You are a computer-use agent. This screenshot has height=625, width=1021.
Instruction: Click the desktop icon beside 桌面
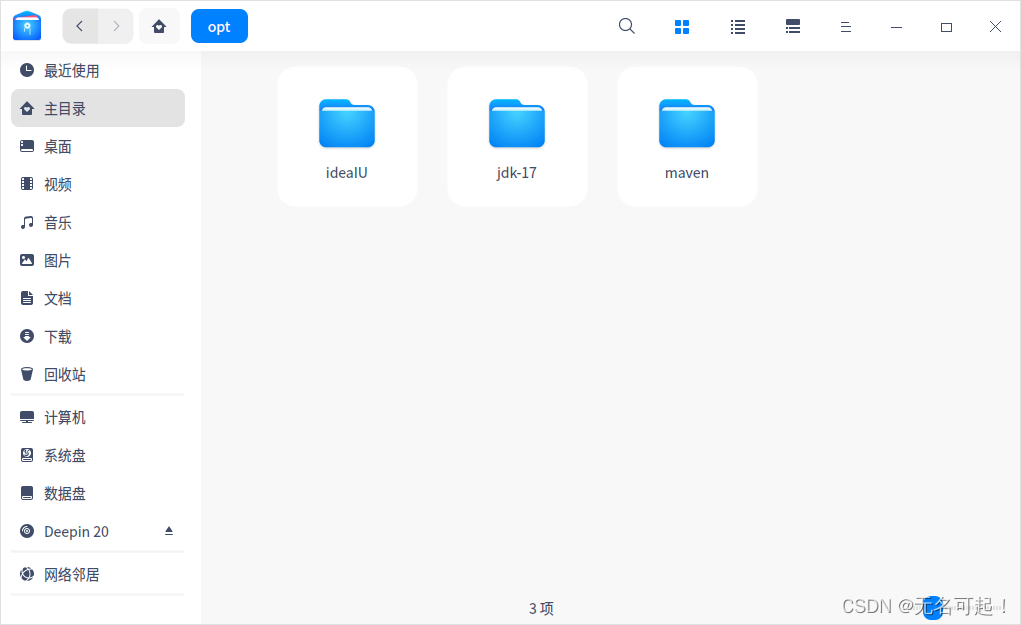click(x=27, y=146)
